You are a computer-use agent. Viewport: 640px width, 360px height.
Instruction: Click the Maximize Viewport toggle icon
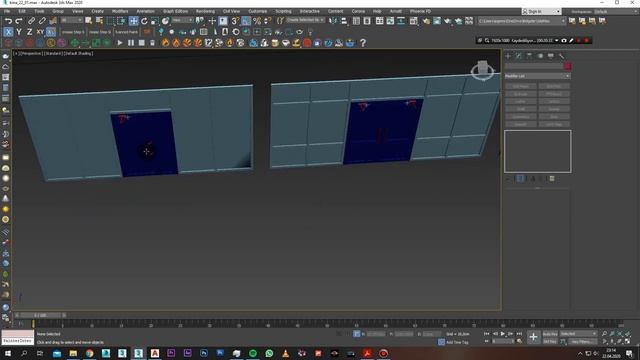(627, 341)
